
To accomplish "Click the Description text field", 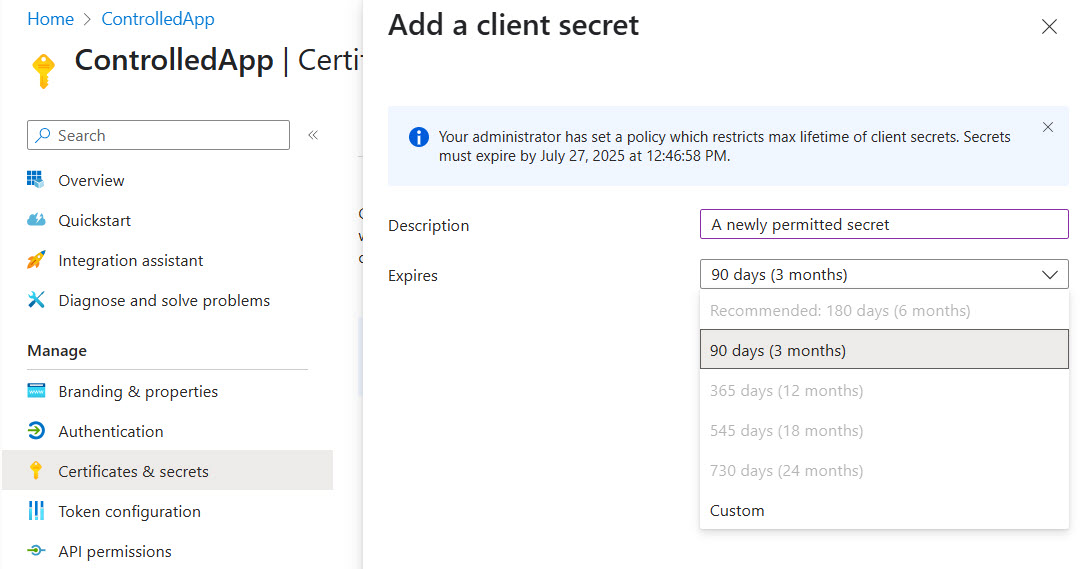I will point(884,224).
